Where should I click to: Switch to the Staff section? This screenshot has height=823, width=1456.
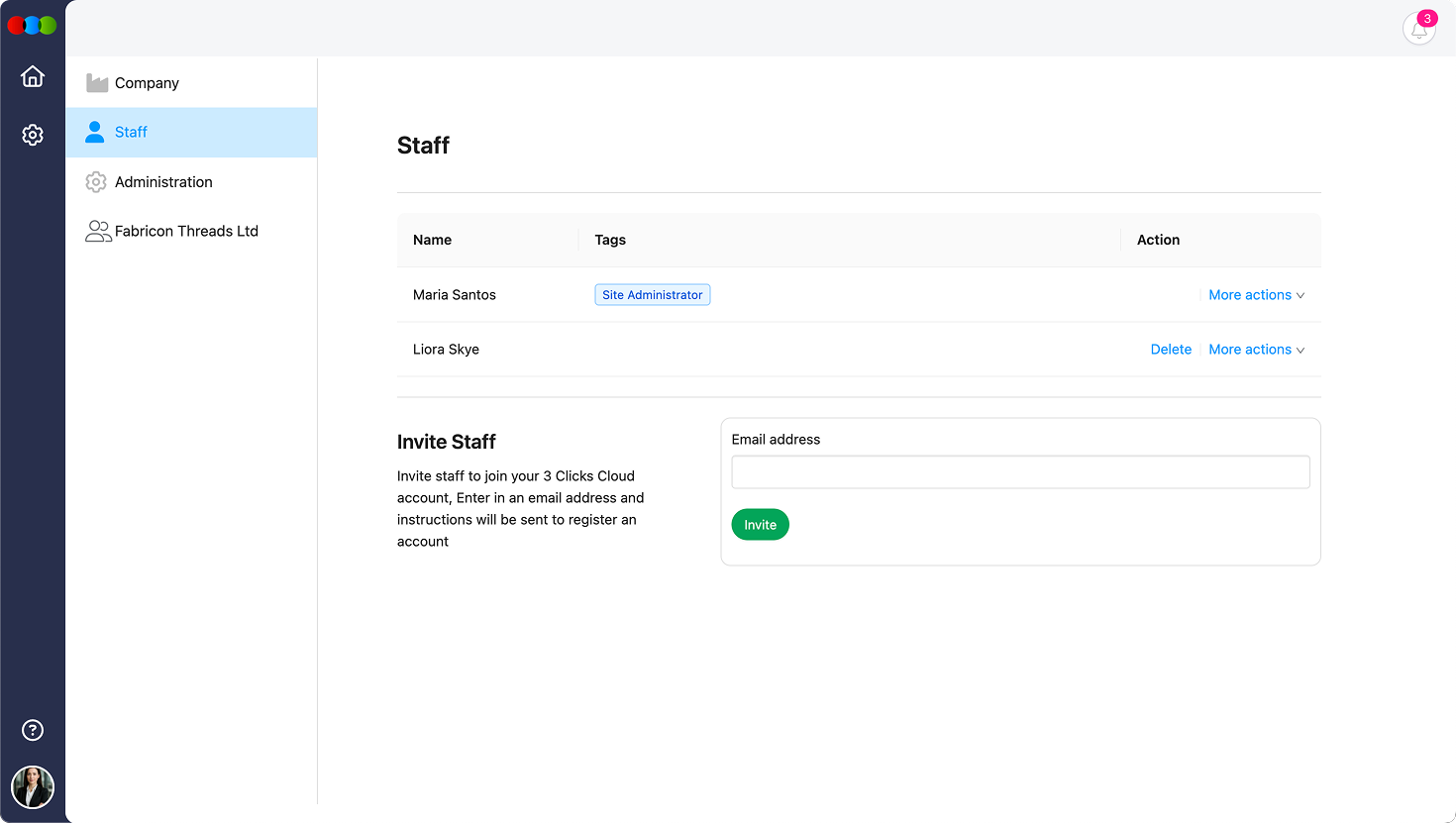click(x=130, y=132)
